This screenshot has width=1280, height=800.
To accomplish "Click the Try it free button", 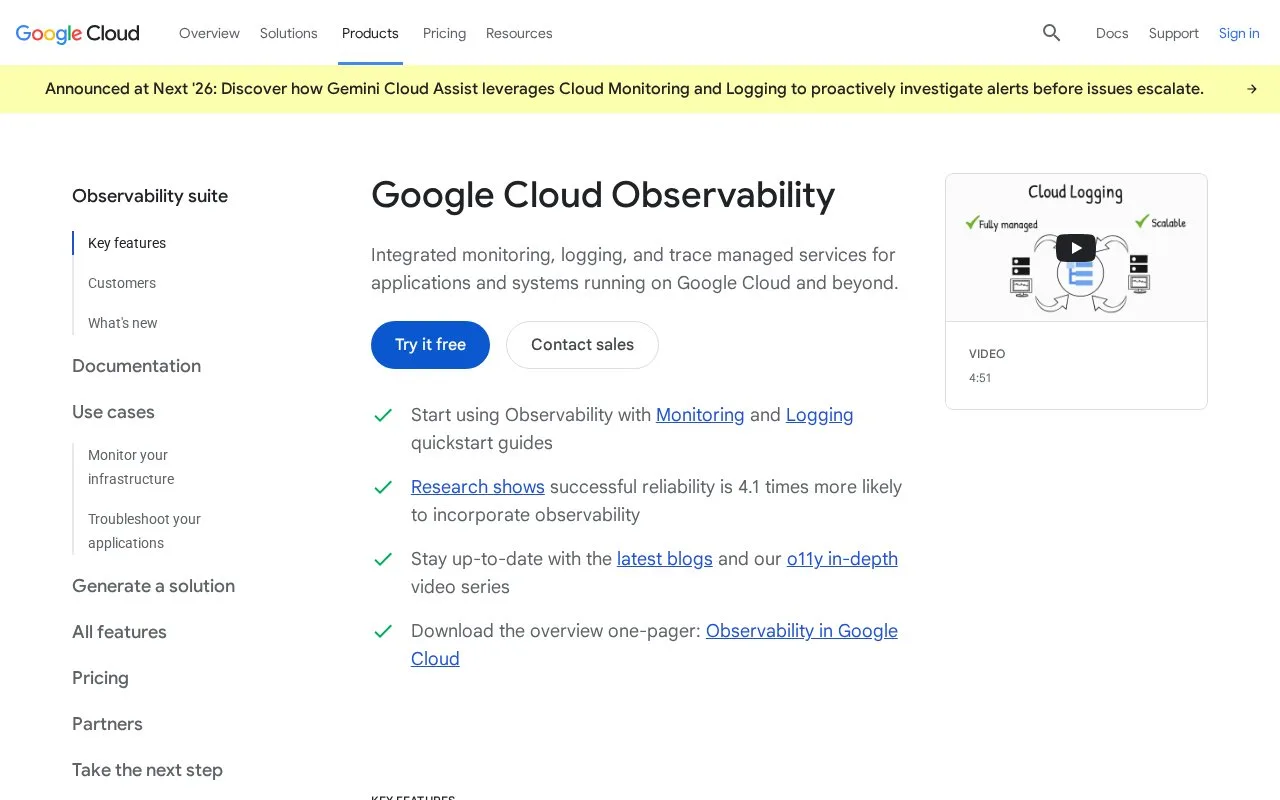I will tap(430, 345).
